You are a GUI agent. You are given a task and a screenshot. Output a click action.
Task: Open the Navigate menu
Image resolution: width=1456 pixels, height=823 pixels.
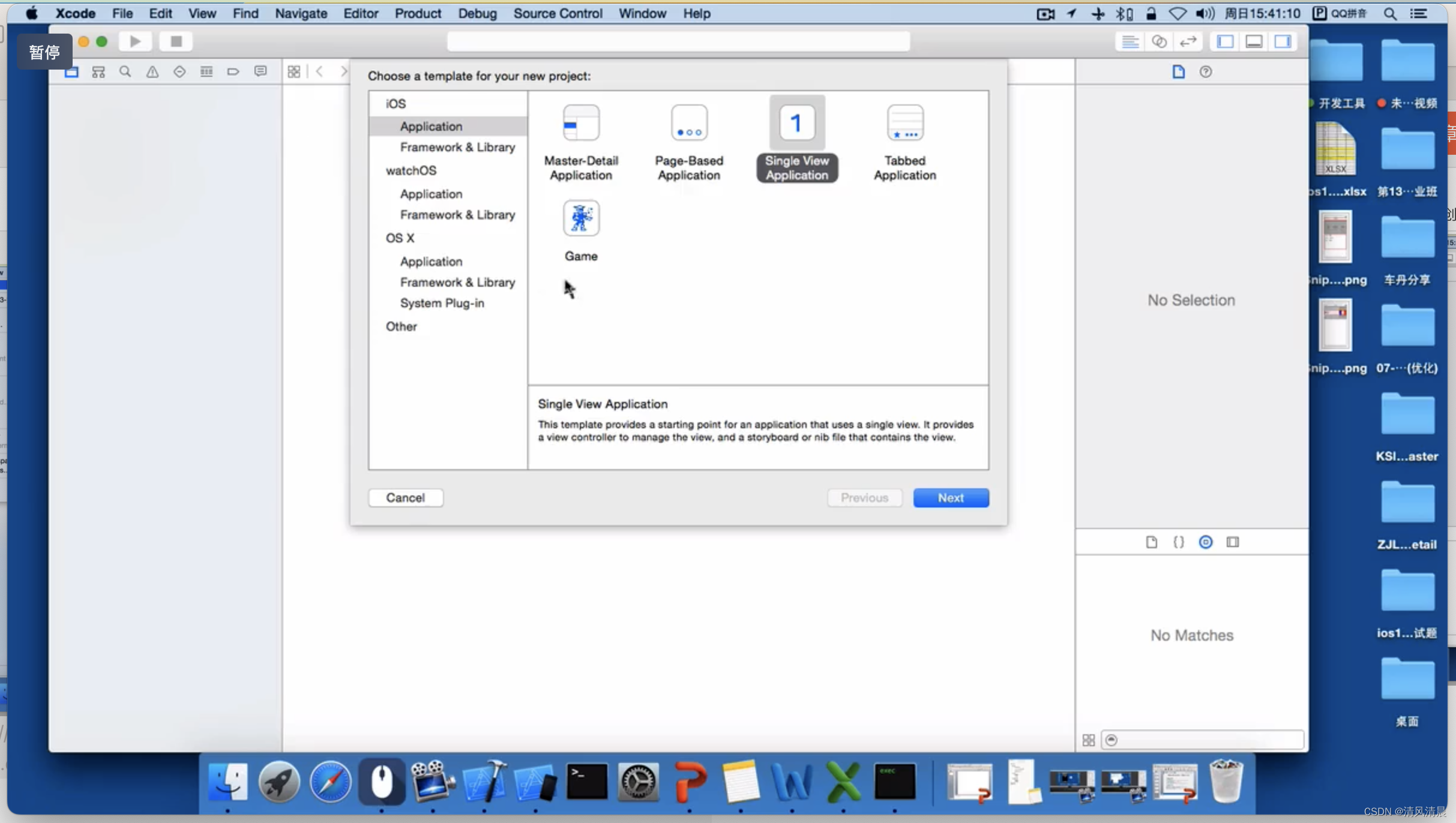tap(301, 13)
